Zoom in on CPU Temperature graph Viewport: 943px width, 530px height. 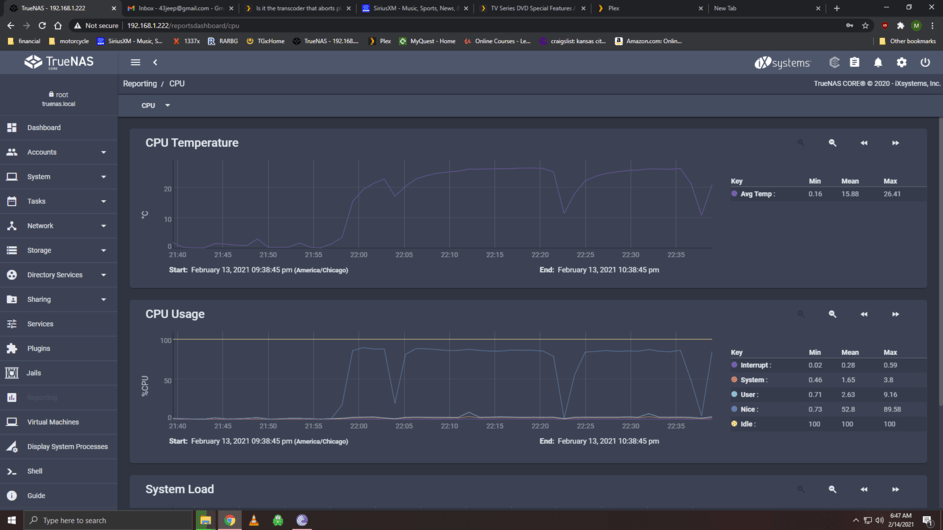832,143
